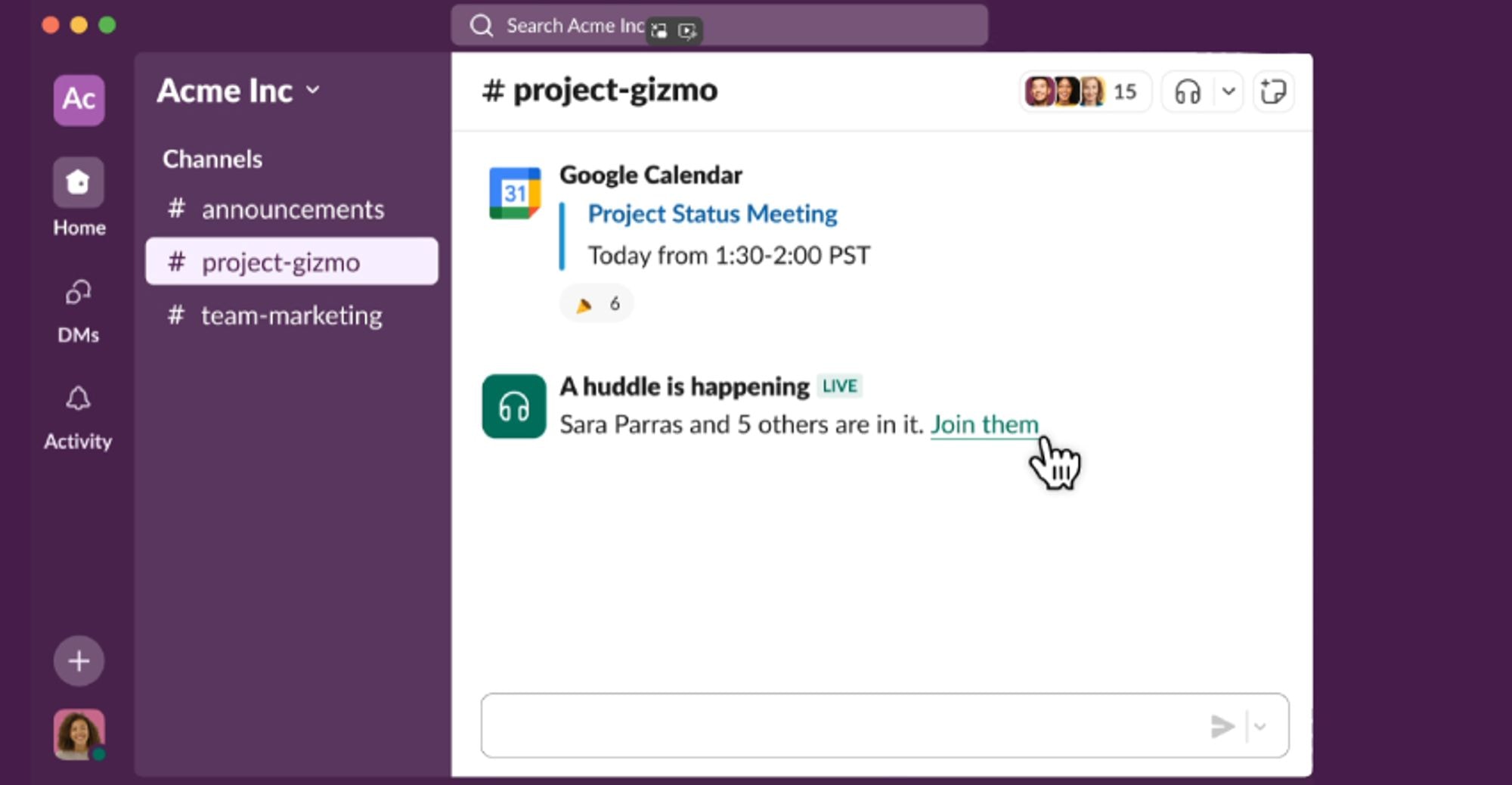This screenshot has height=785, width=1512.
Task: Click the green huddle headphones avatar
Action: click(514, 407)
